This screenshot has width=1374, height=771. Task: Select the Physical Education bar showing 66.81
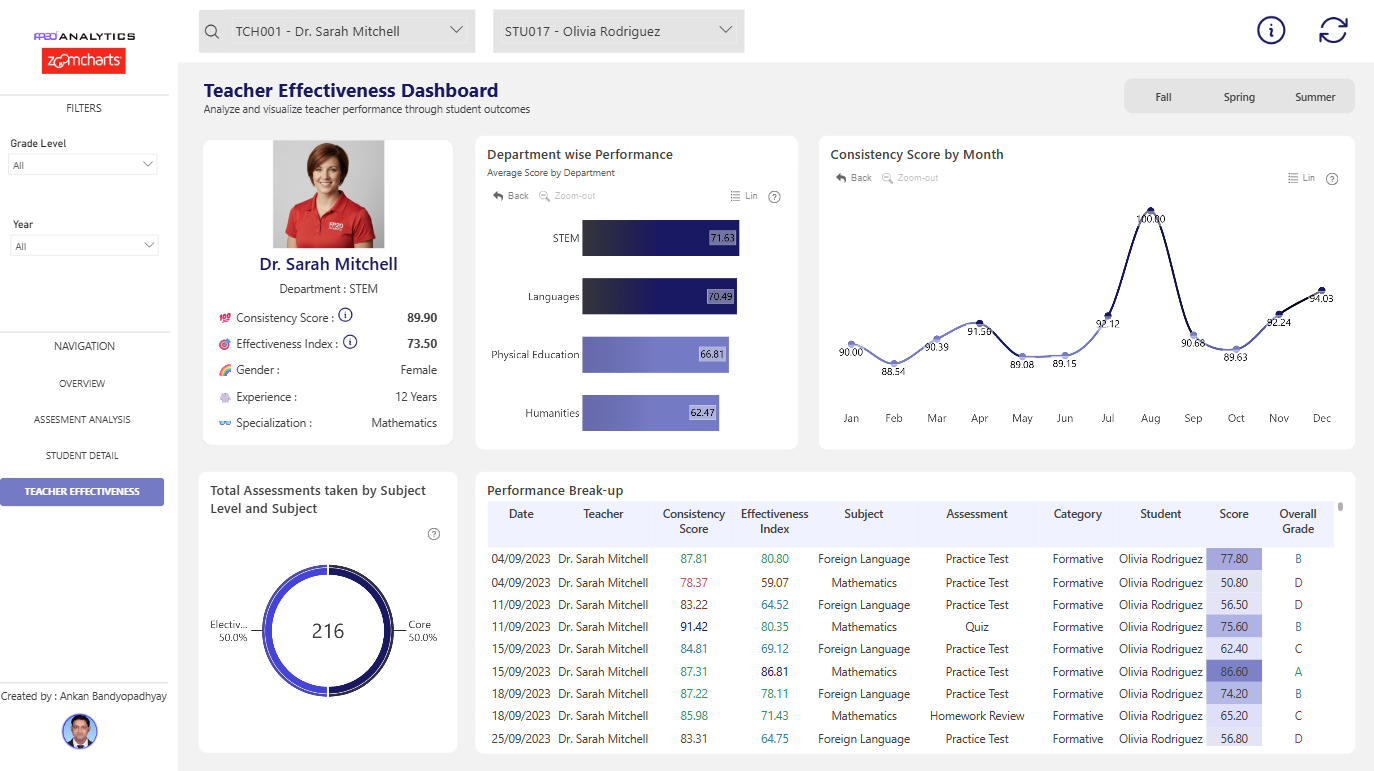[655, 354]
